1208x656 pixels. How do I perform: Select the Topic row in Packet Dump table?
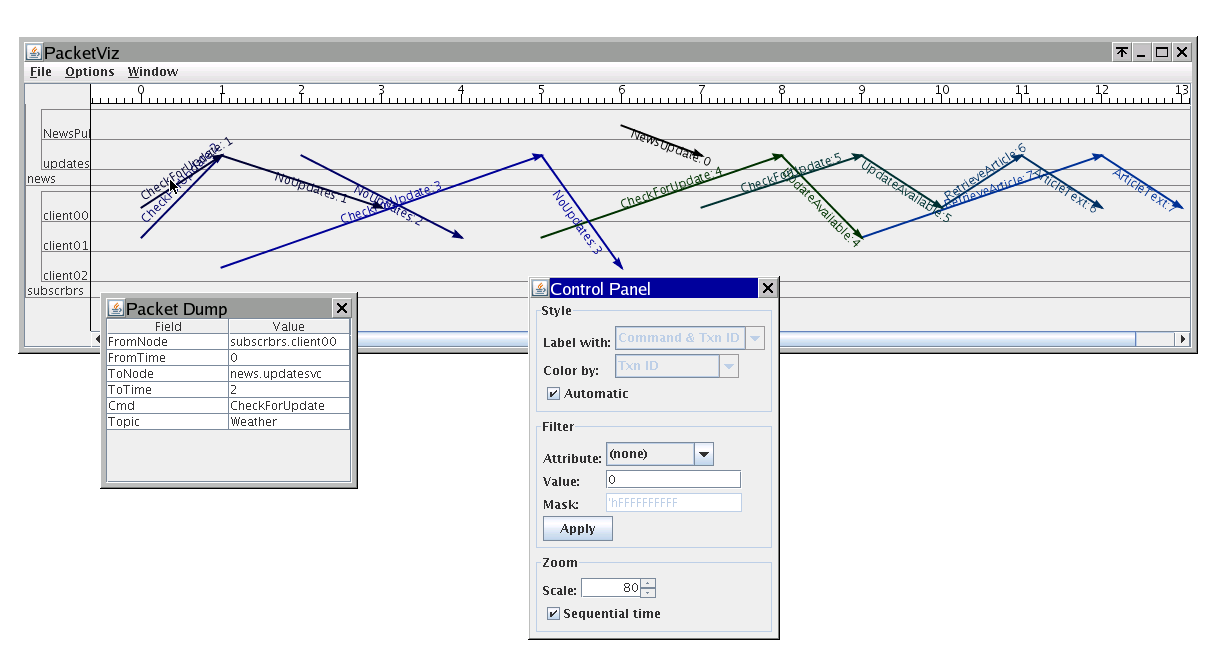pos(229,422)
